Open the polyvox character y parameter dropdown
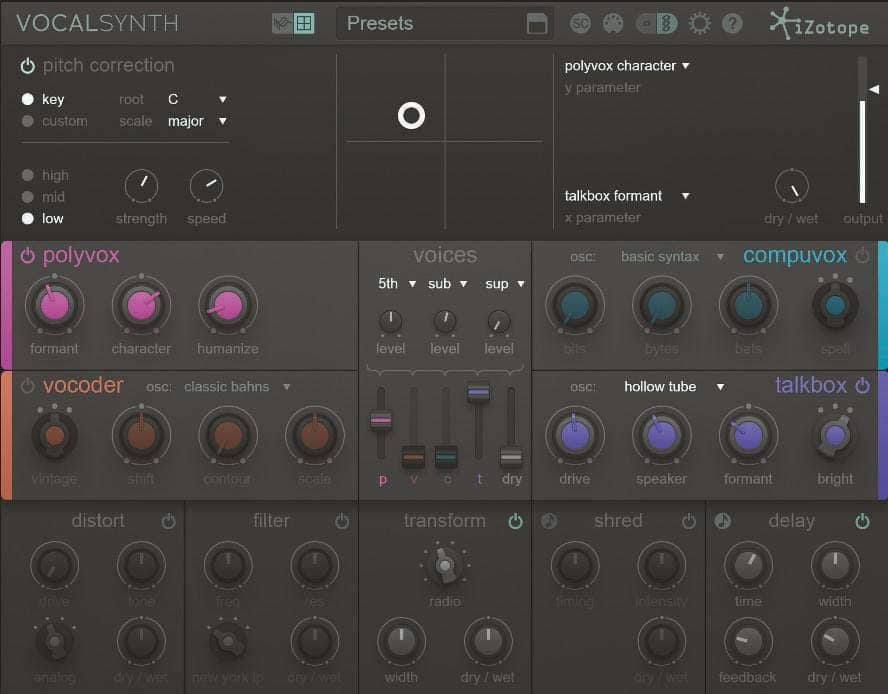The width and height of the screenshot is (888, 694). (627, 66)
